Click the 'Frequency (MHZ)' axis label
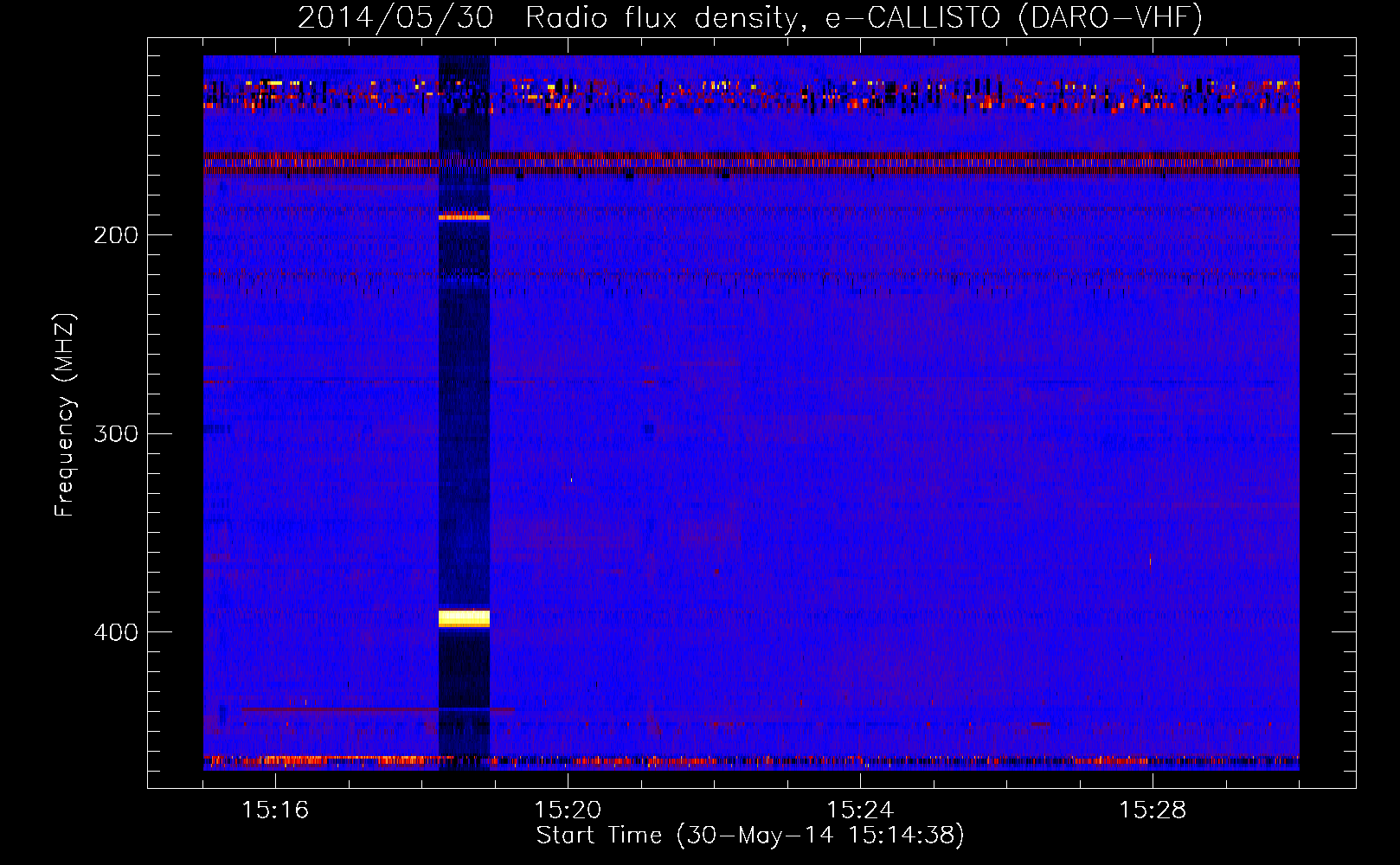This screenshot has height=865, width=1400. coord(65,415)
